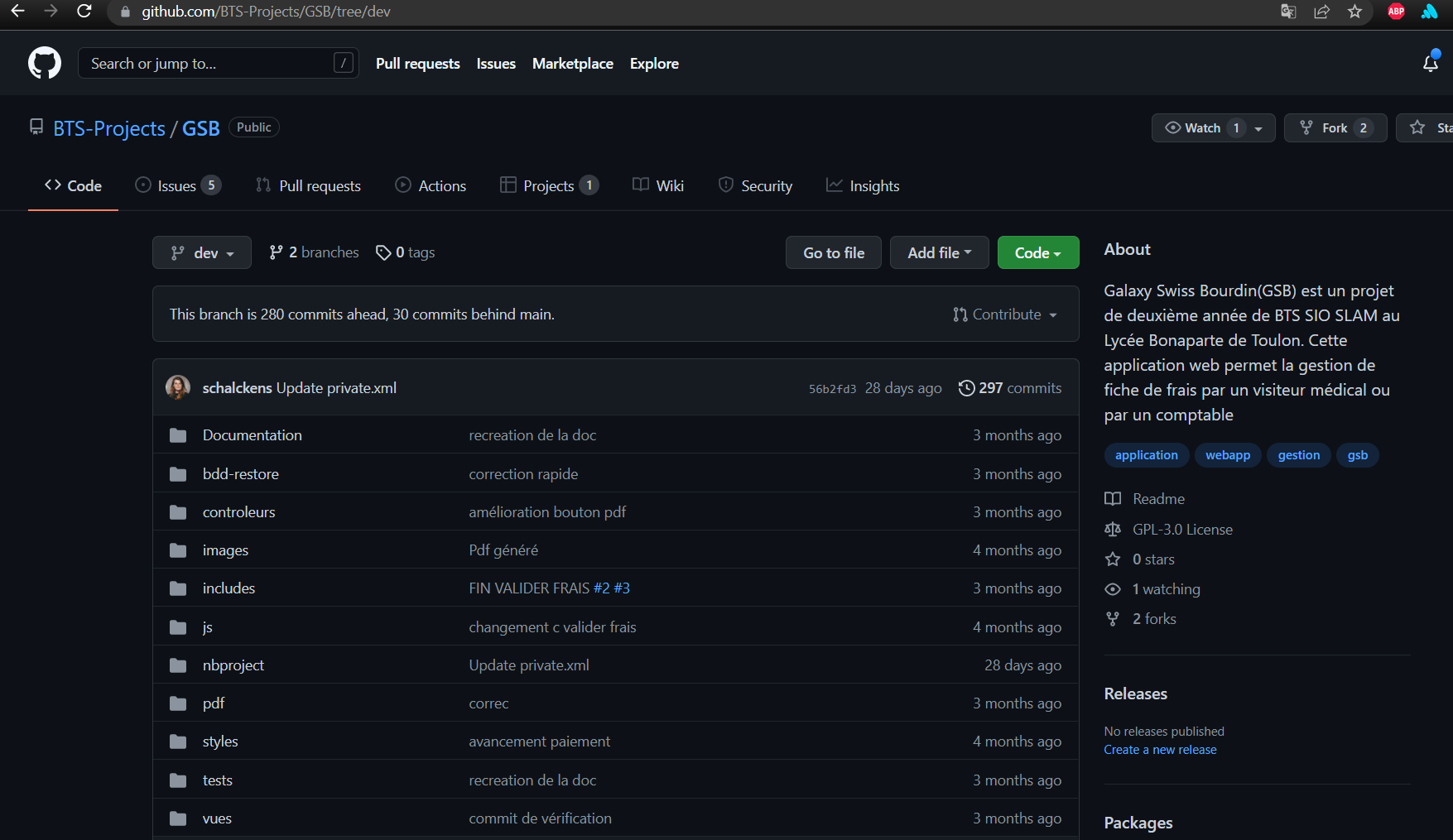This screenshot has height=840, width=1453.
Task: Expand the Watch dropdown arrow
Action: (1258, 128)
